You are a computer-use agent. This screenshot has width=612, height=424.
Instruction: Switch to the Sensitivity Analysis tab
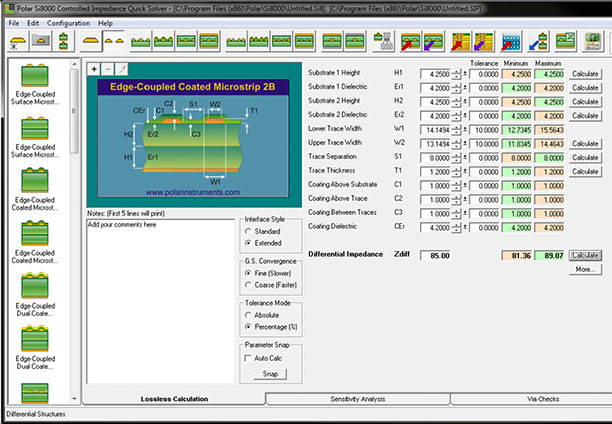pyautogui.click(x=357, y=399)
